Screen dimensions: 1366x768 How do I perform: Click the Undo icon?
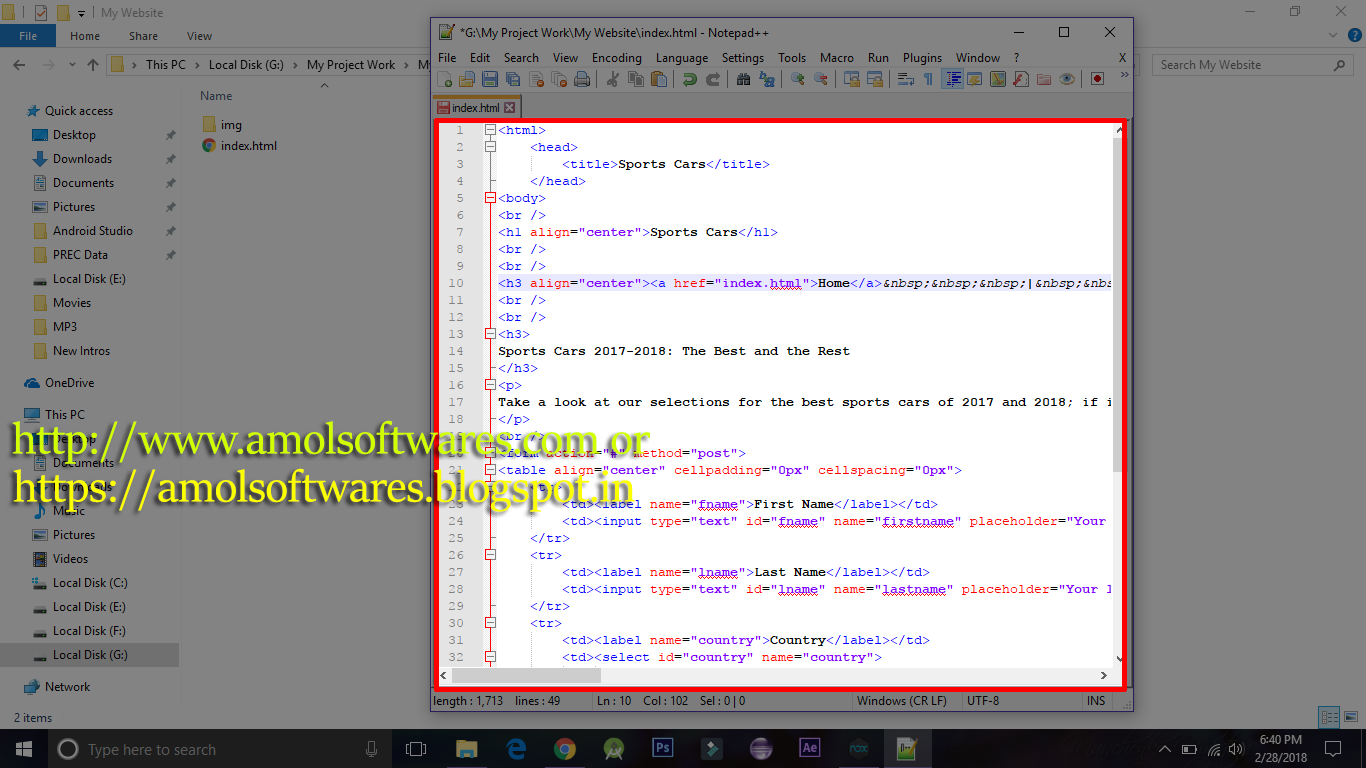point(691,79)
